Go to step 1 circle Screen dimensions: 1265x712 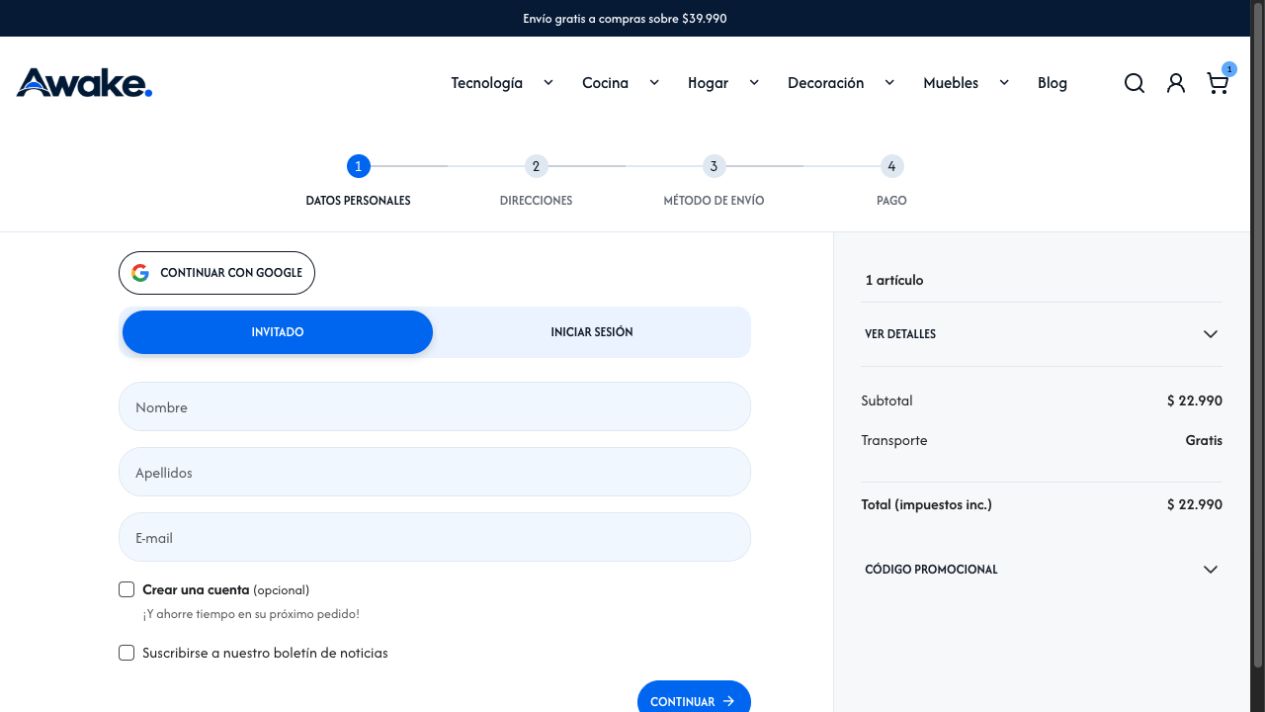pyautogui.click(x=358, y=166)
